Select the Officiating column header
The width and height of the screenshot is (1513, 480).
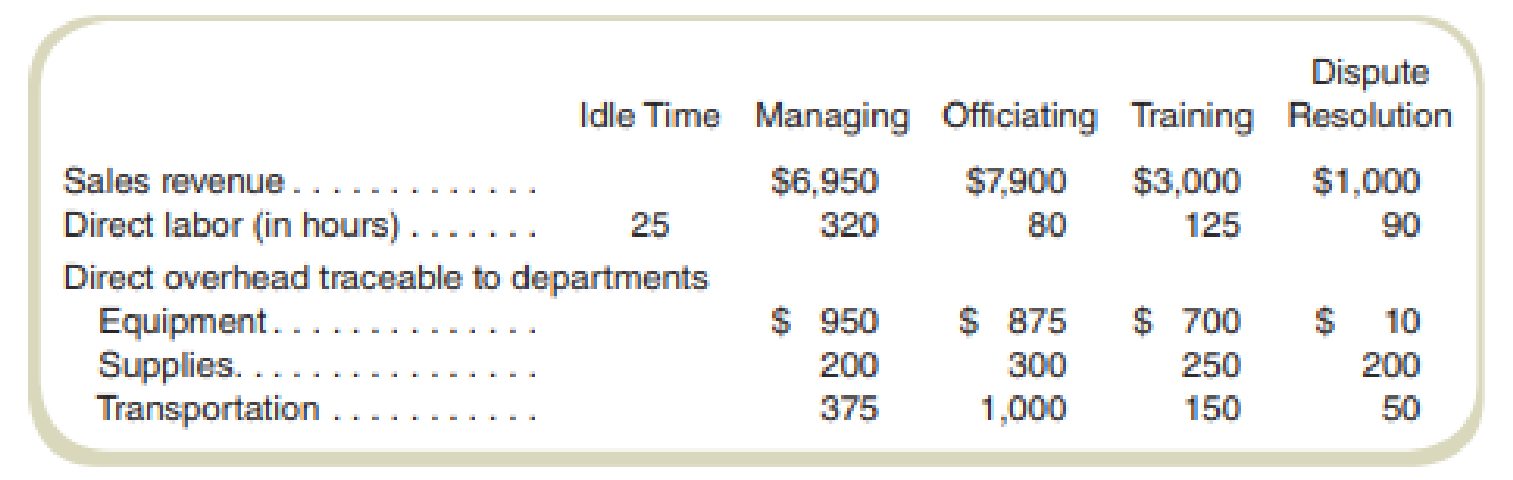point(1019,118)
